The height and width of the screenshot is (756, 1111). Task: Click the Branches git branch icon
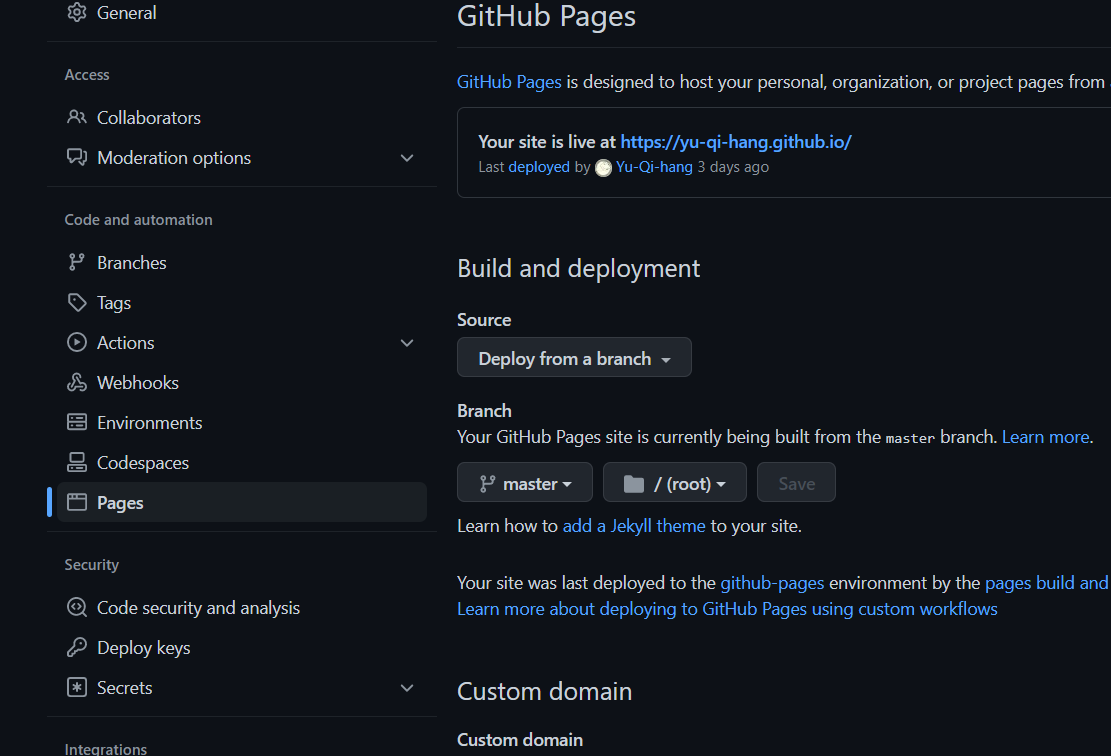tap(77, 262)
